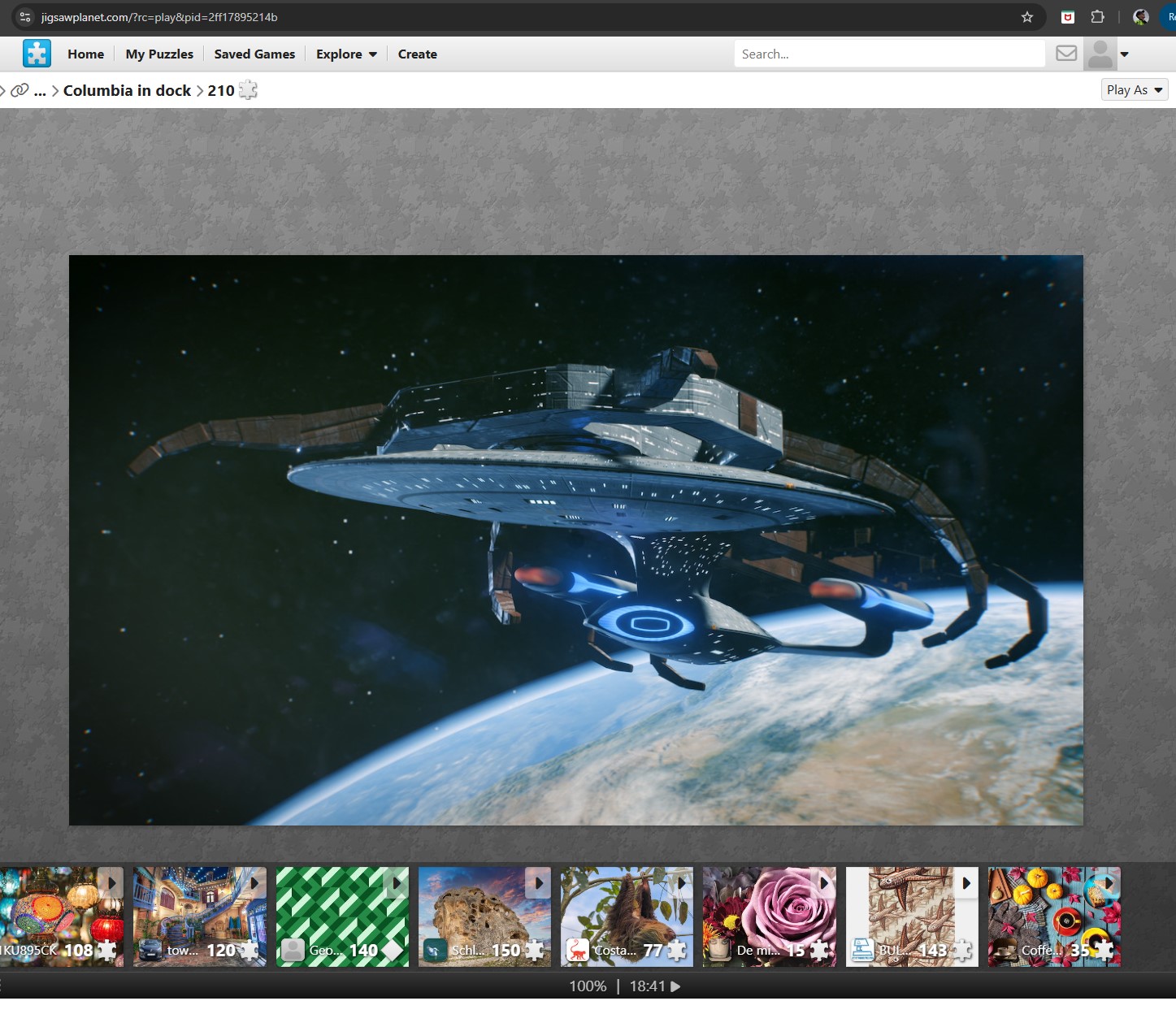Select the jigsawplanet.com address bar URL
The width and height of the screenshot is (1176, 1014).
159,17
